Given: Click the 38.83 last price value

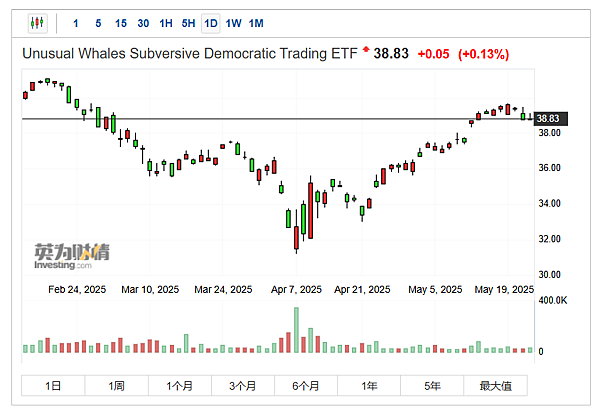Looking at the screenshot, I should click(x=391, y=54).
